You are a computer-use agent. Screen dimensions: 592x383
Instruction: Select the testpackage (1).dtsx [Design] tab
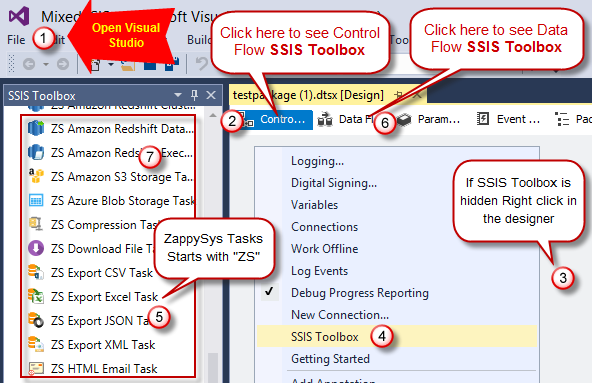(308, 95)
